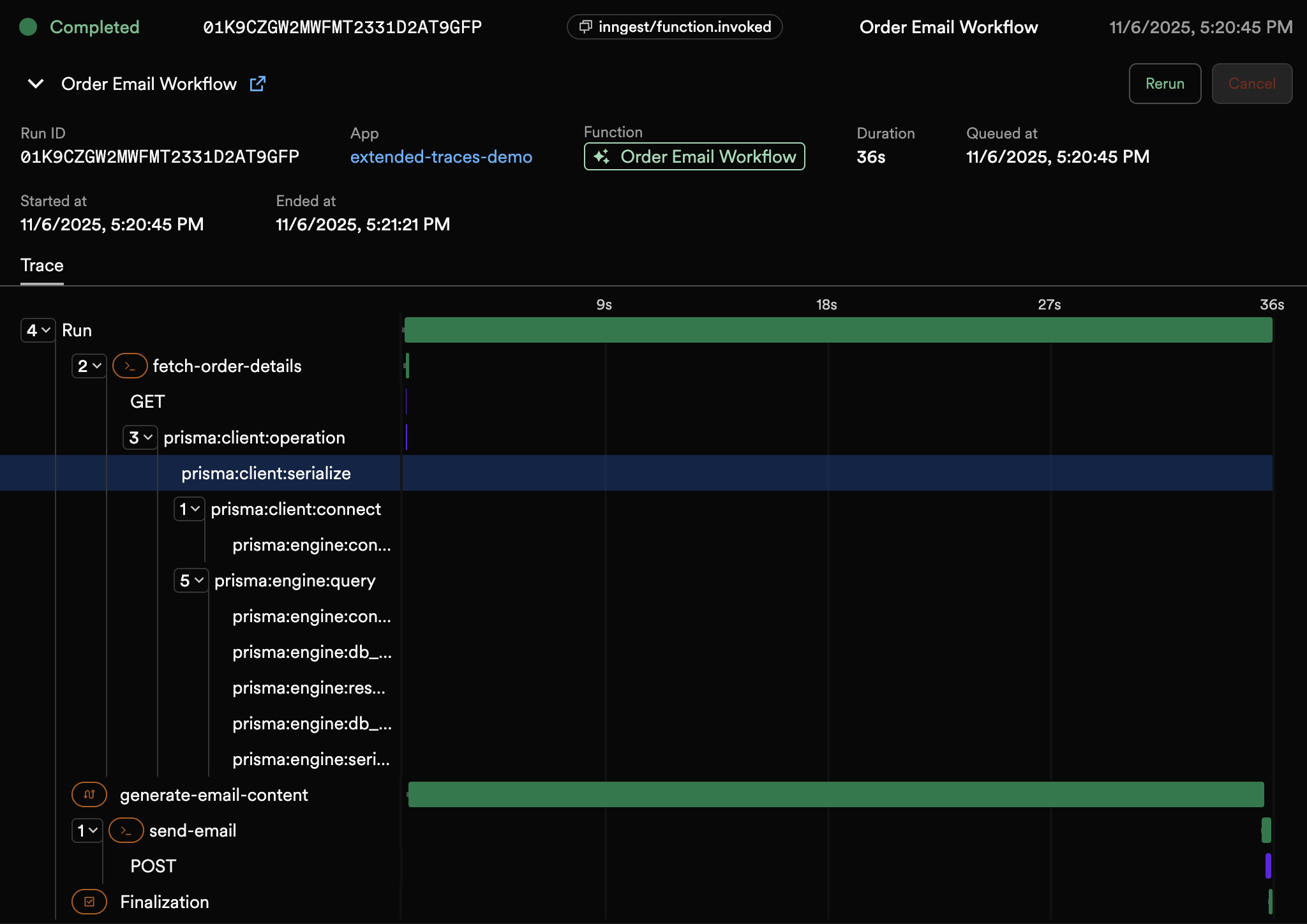Expand the 1-span dropdown on send-email

tap(87, 830)
